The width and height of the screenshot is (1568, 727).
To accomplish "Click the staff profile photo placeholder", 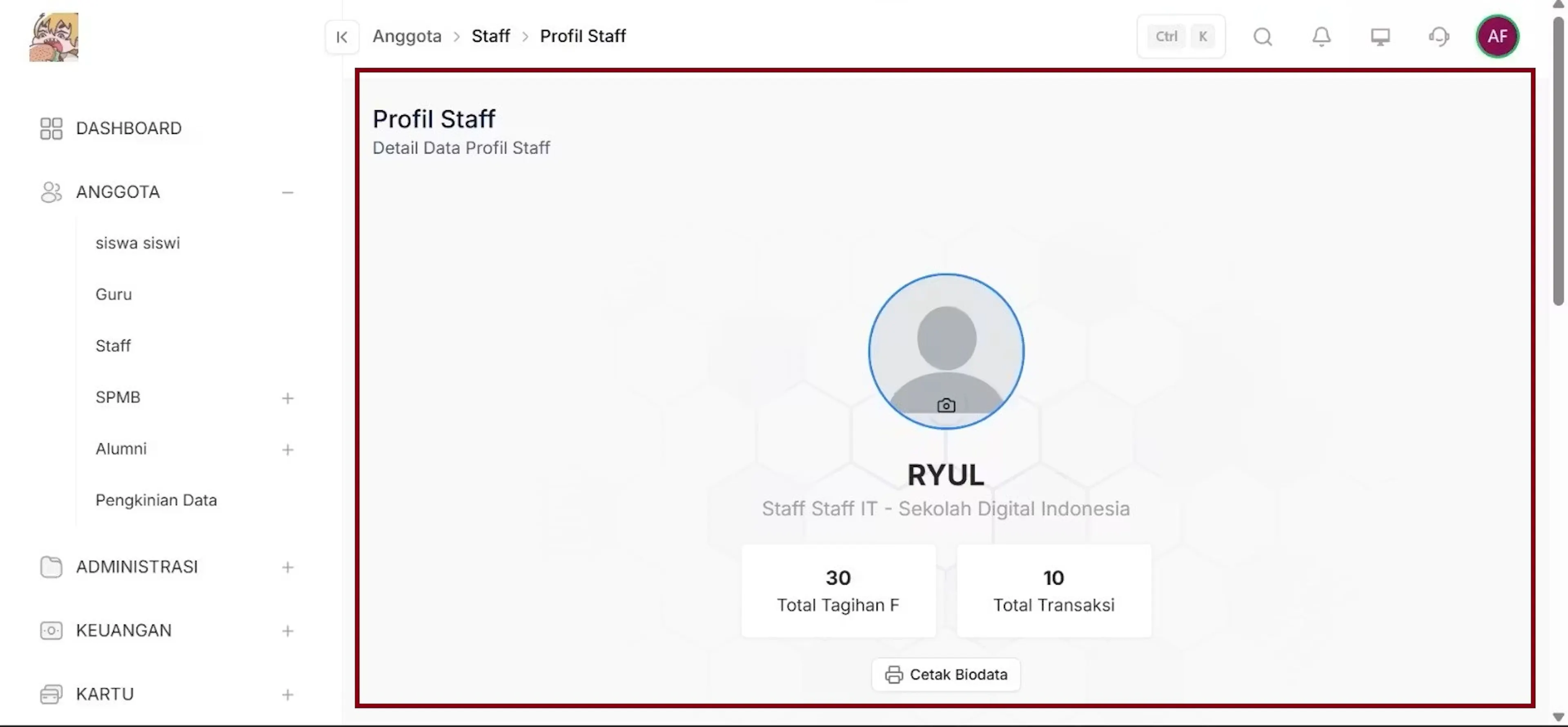I will pyautogui.click(x=946, y=351).
